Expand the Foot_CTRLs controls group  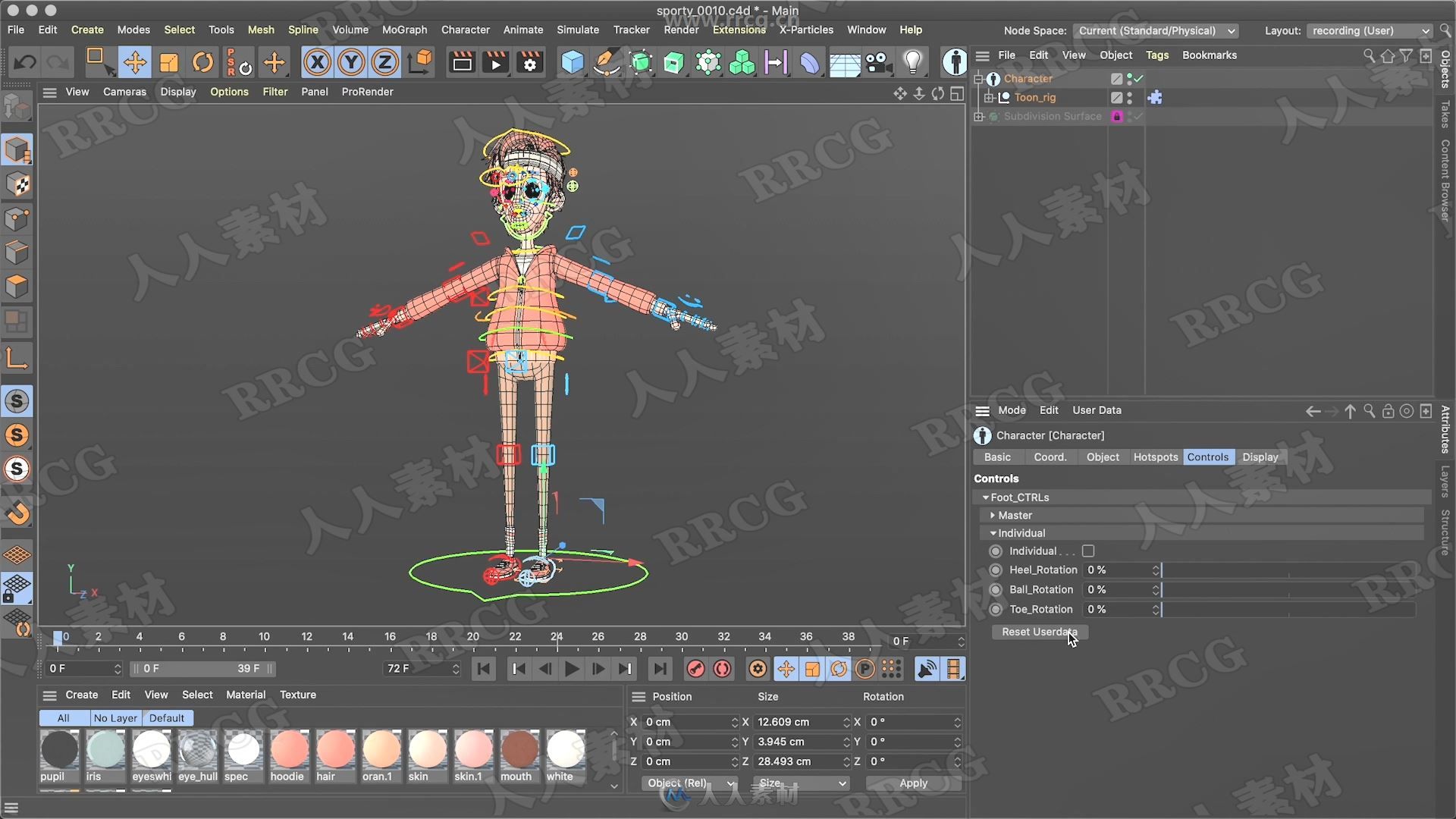(985, 496)
